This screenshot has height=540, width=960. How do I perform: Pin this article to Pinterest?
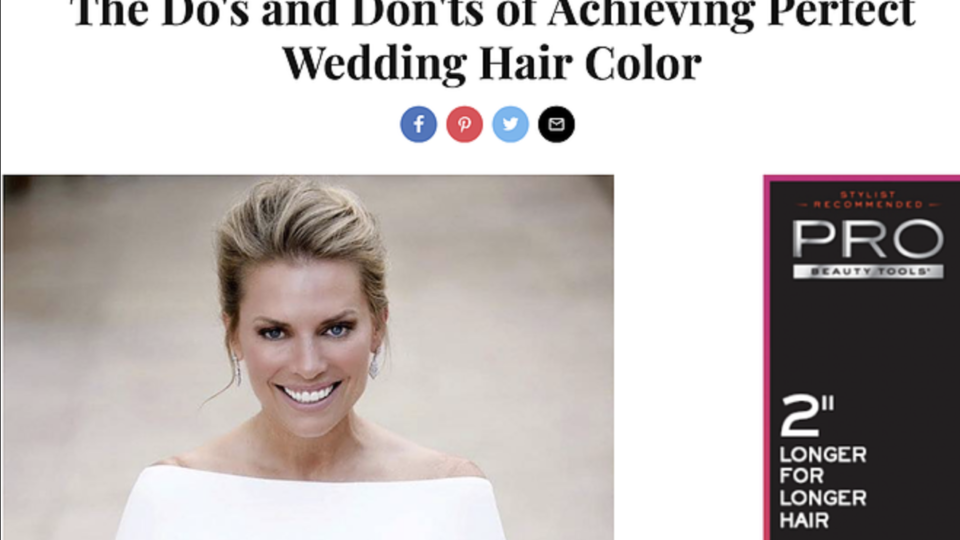[465, 124]
